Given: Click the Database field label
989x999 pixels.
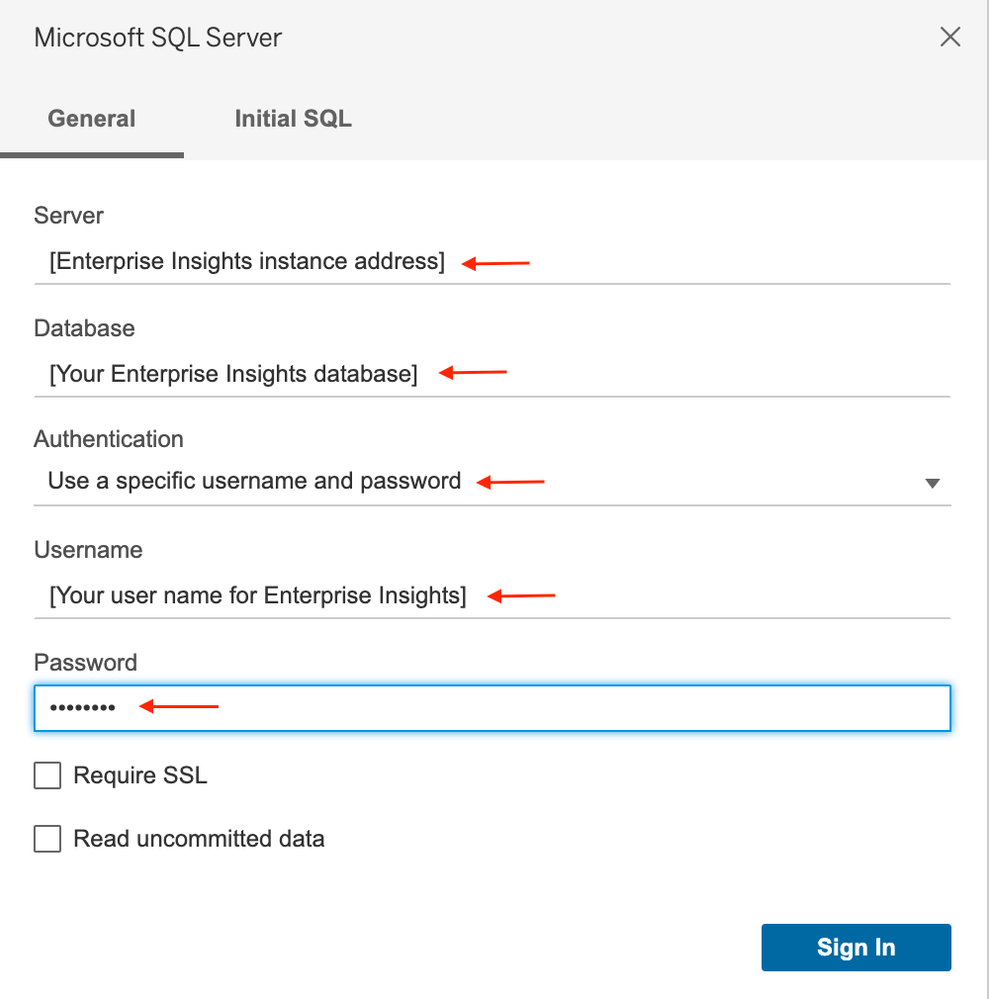Looking at the screenshot, I should (x=84, y=328).
